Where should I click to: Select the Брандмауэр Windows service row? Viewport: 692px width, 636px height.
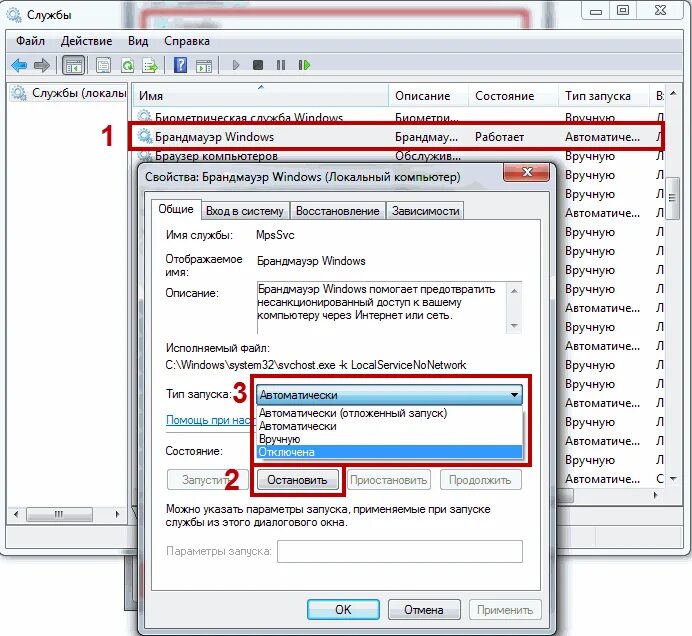396,137
